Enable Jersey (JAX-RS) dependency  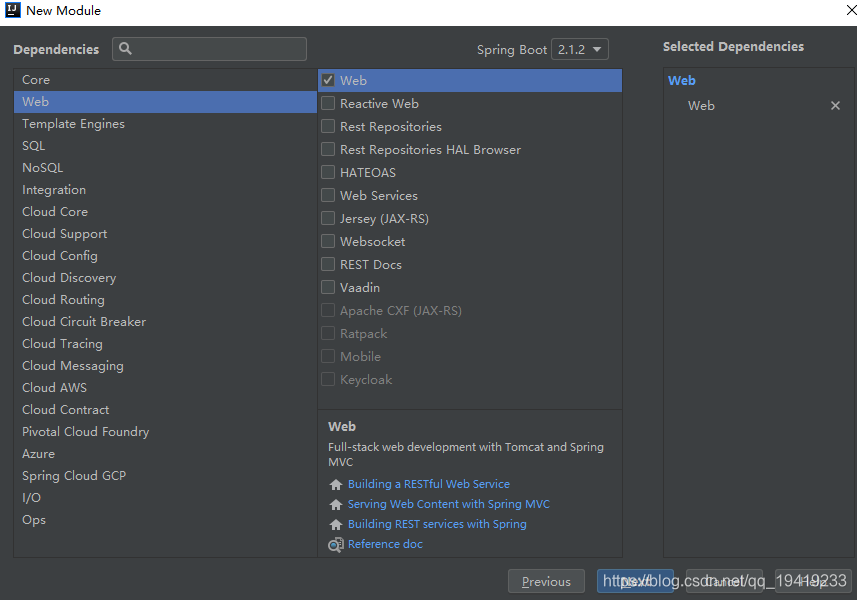328,218
